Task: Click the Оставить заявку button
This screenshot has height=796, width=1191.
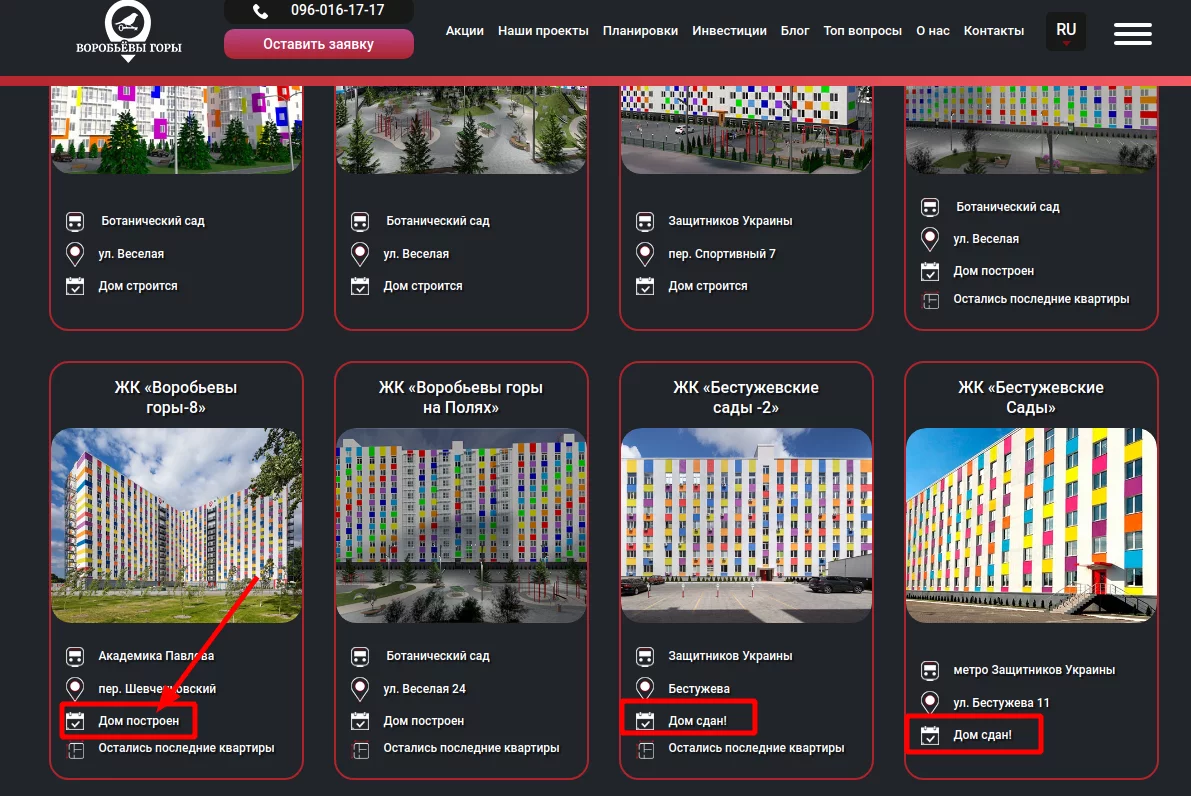Action: 319,44
